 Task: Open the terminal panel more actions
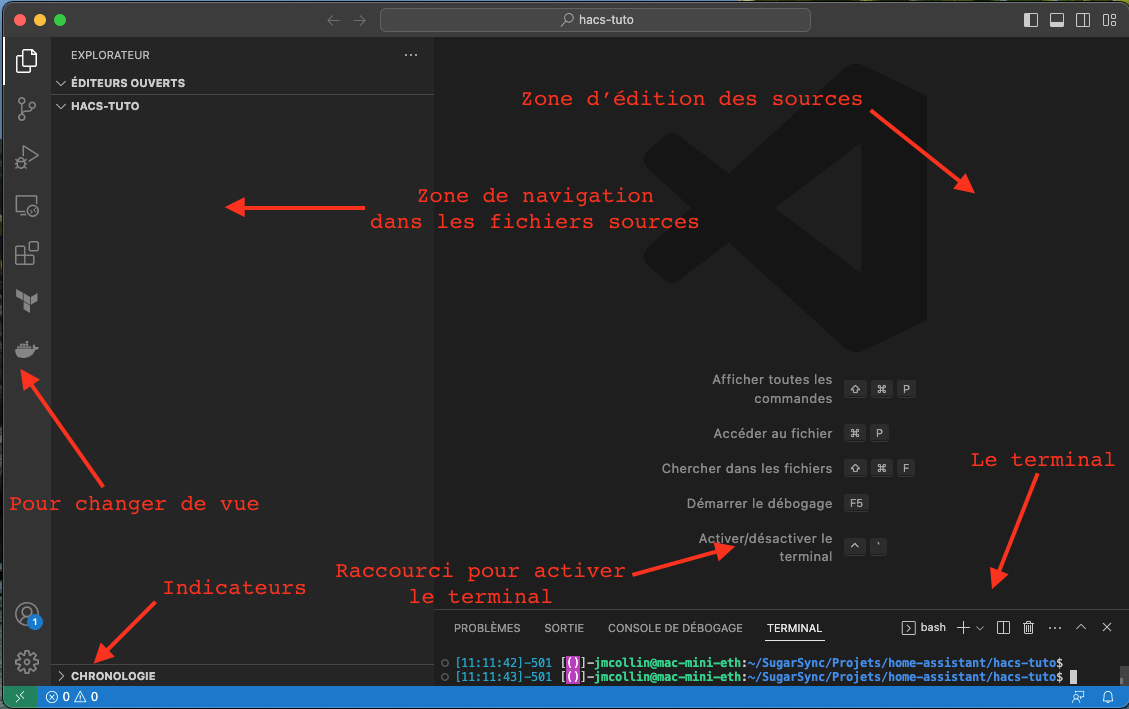click(x=1055, y=628)
